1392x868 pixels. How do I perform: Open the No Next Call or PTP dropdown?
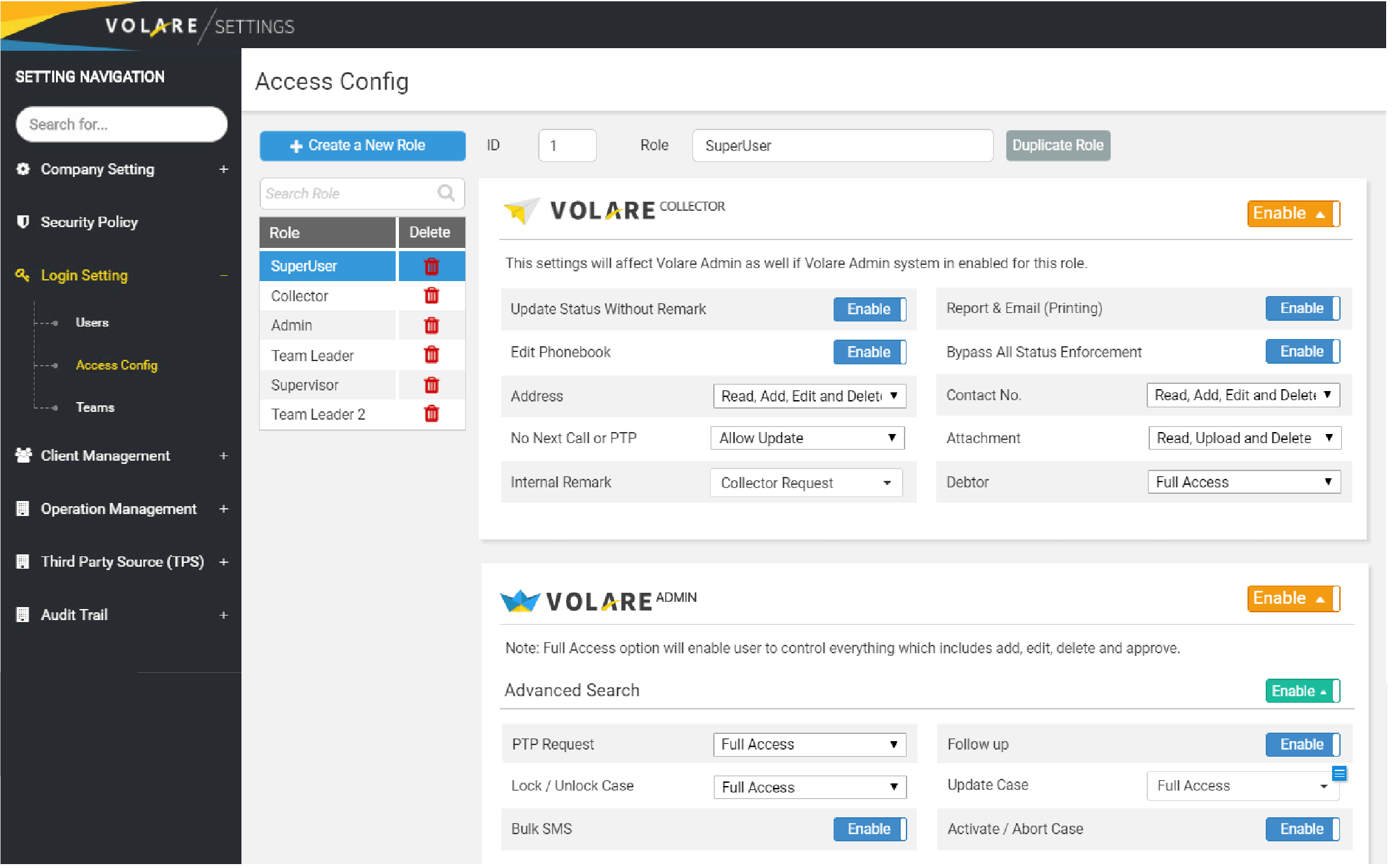point(809,439)
